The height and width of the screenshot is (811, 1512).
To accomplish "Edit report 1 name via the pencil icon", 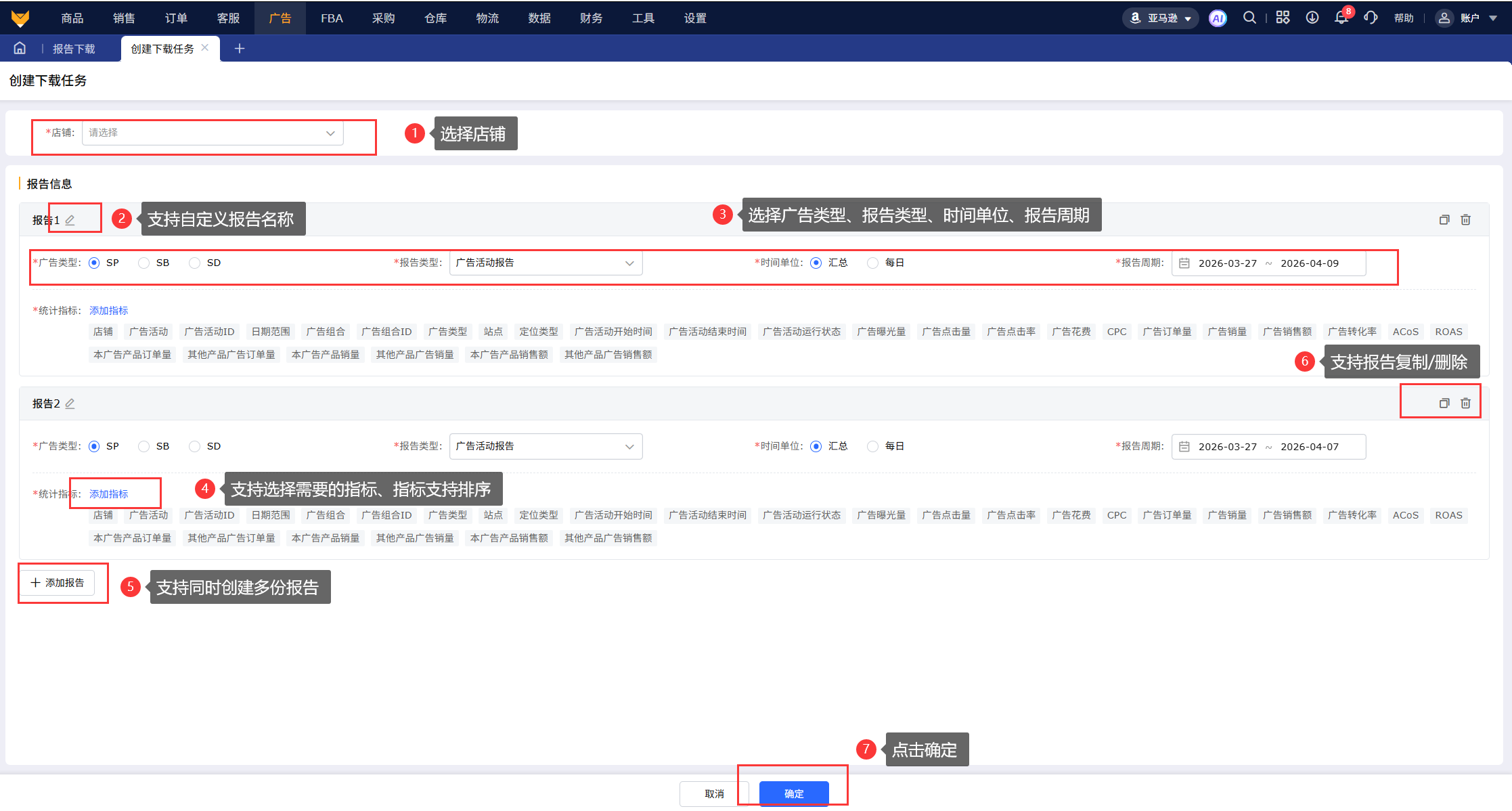I will click(x=70, y=220).
